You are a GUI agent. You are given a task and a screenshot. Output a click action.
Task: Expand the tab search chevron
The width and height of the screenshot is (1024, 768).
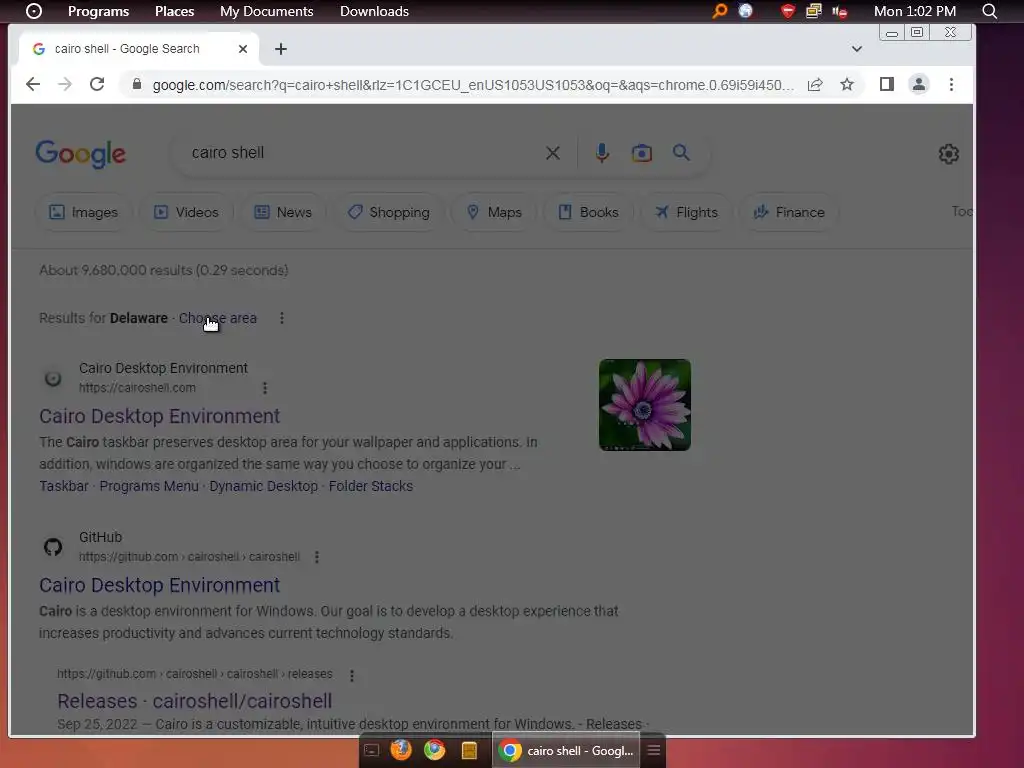(857, 49)
